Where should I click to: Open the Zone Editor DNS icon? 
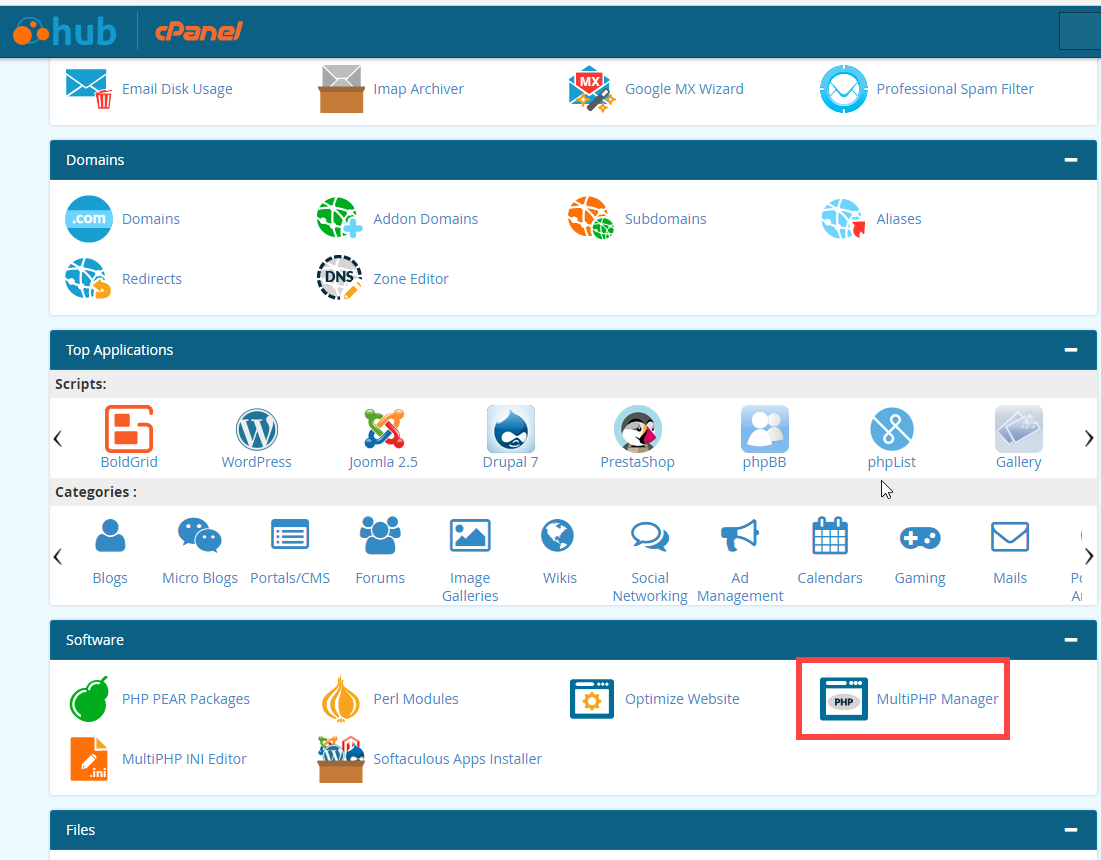point(339,279)
